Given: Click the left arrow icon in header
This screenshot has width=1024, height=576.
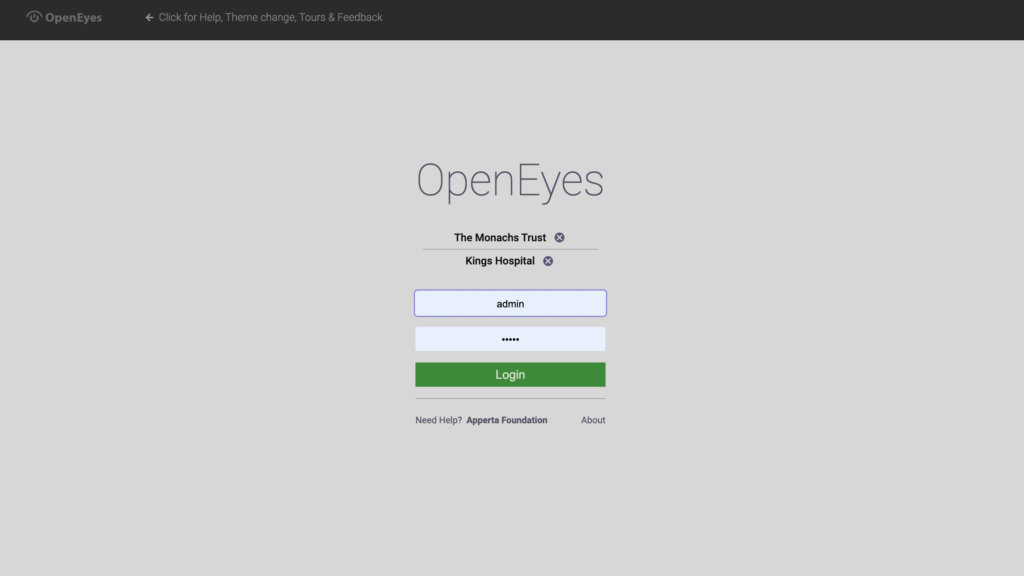Looking at the screenshot, I should [150, 18].
